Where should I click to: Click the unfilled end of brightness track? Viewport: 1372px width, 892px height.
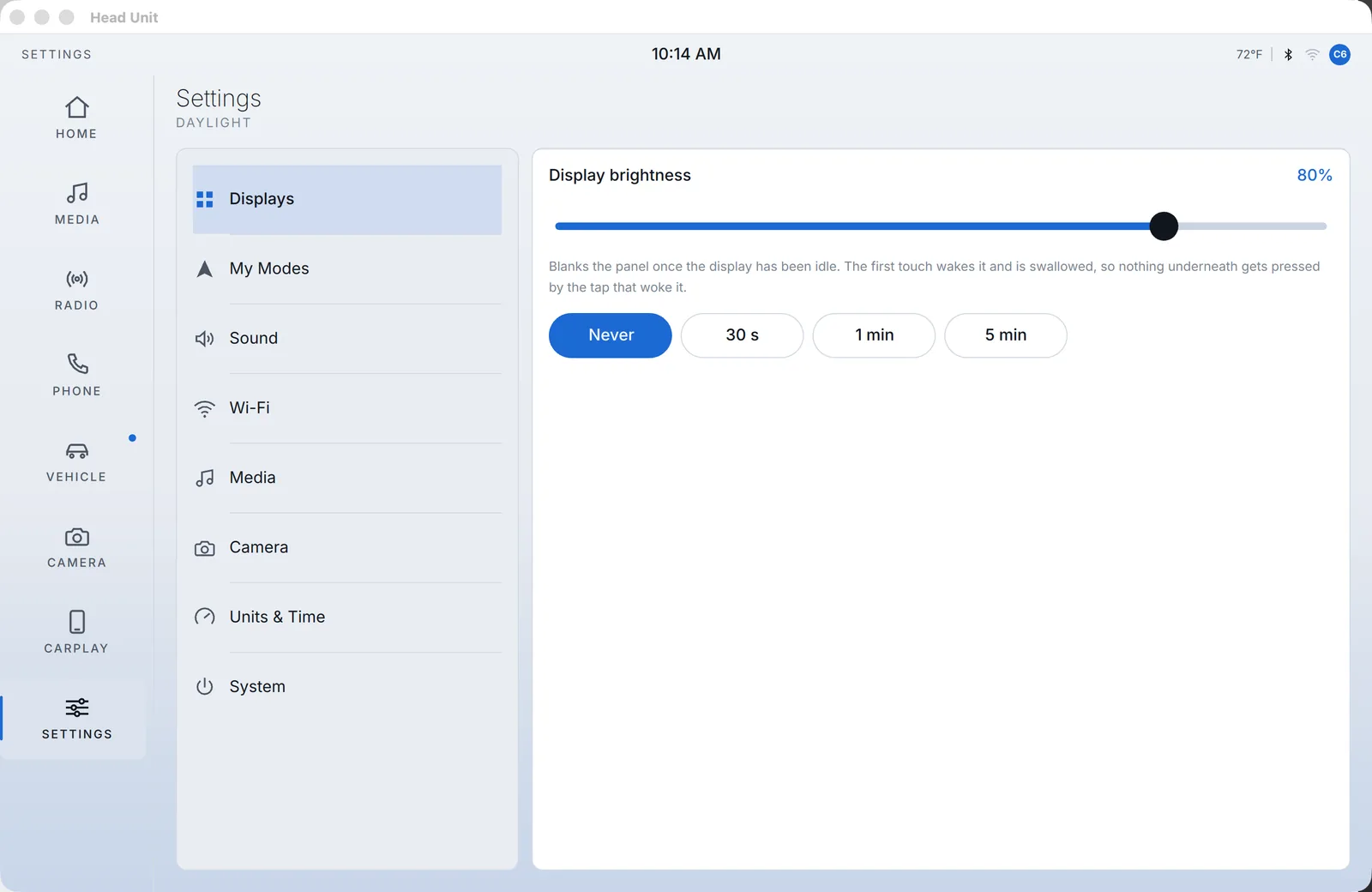click(x=1253, y=226)
